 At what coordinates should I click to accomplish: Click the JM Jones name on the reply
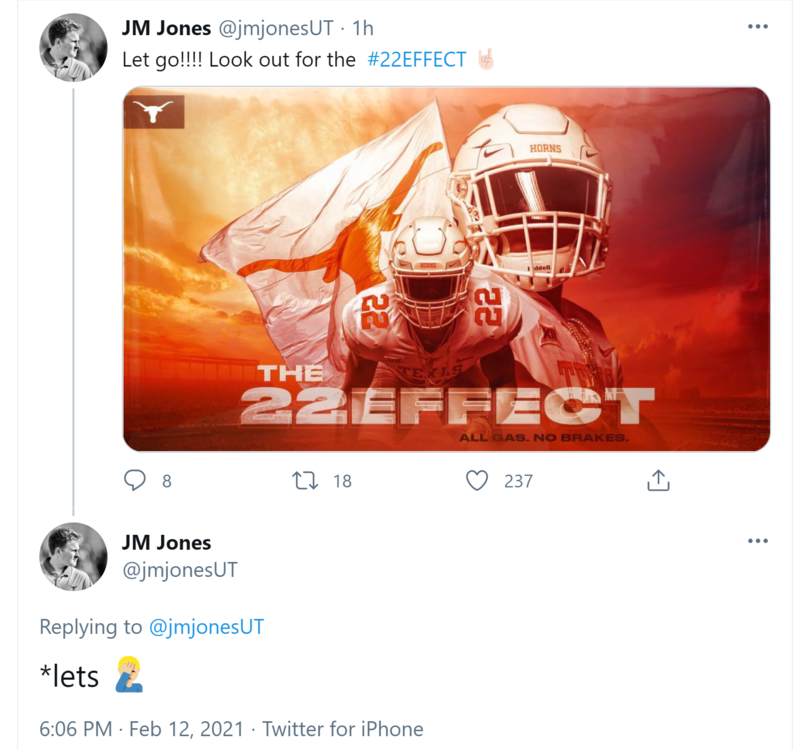pyautogui.click(x=166, y=542)
